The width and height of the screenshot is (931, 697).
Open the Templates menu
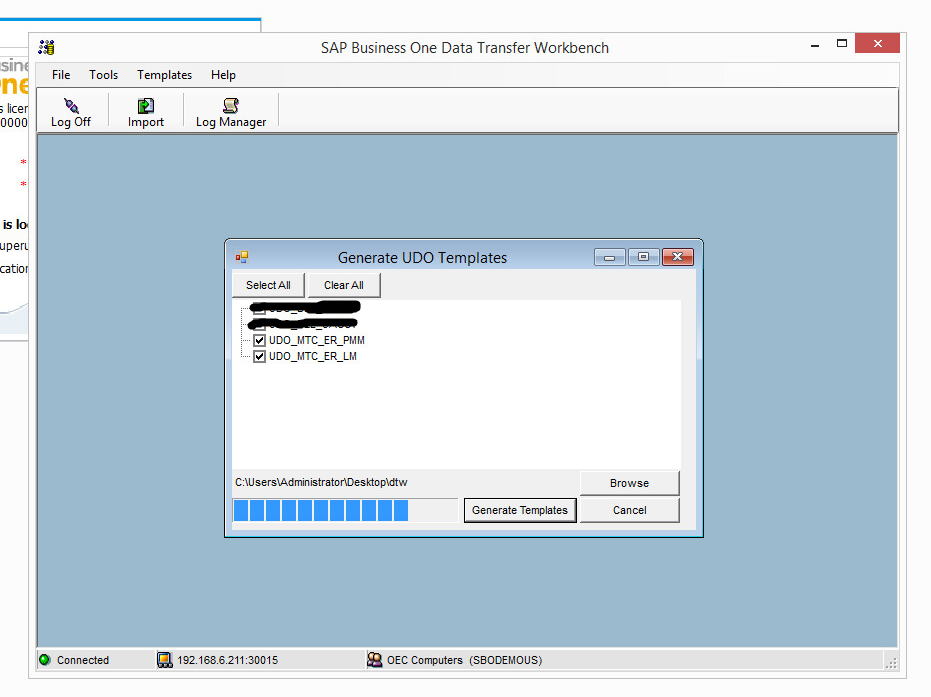[x=164, y=75]
